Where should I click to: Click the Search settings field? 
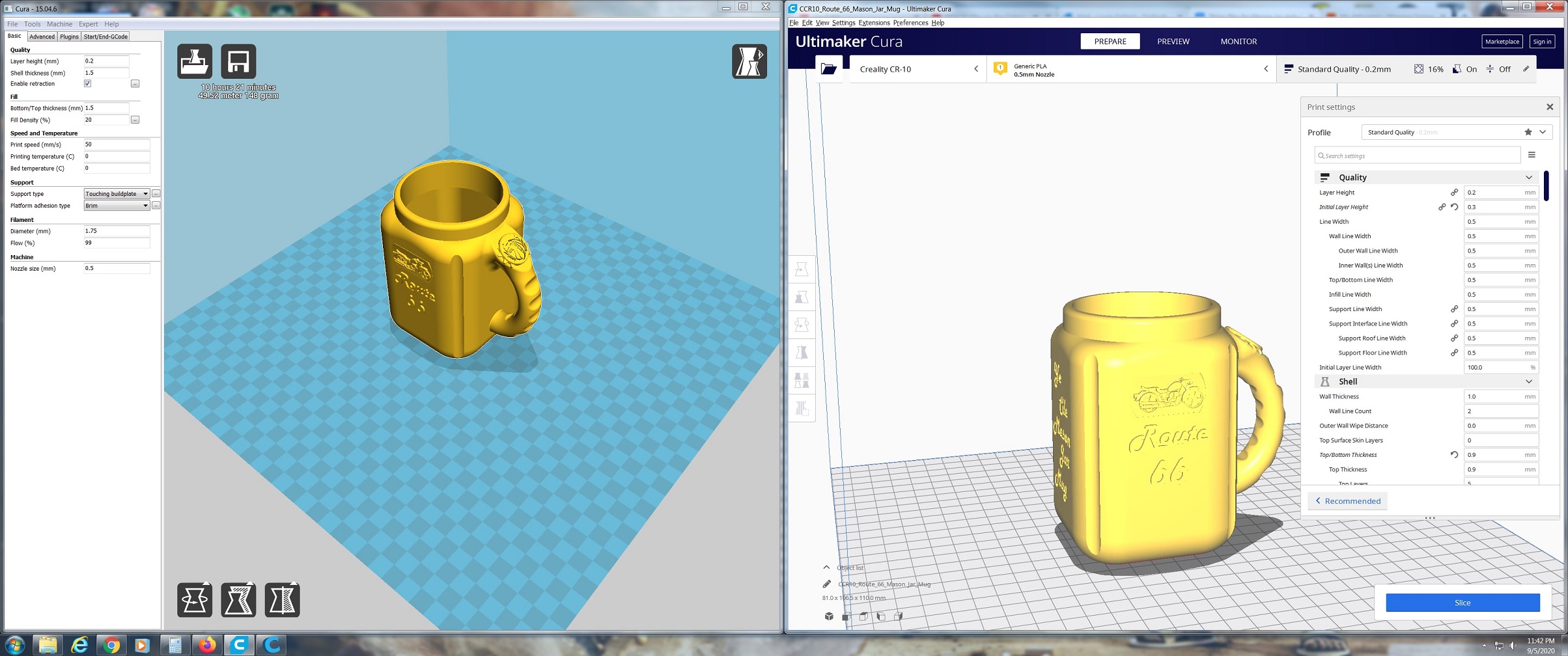point(1418,156)
